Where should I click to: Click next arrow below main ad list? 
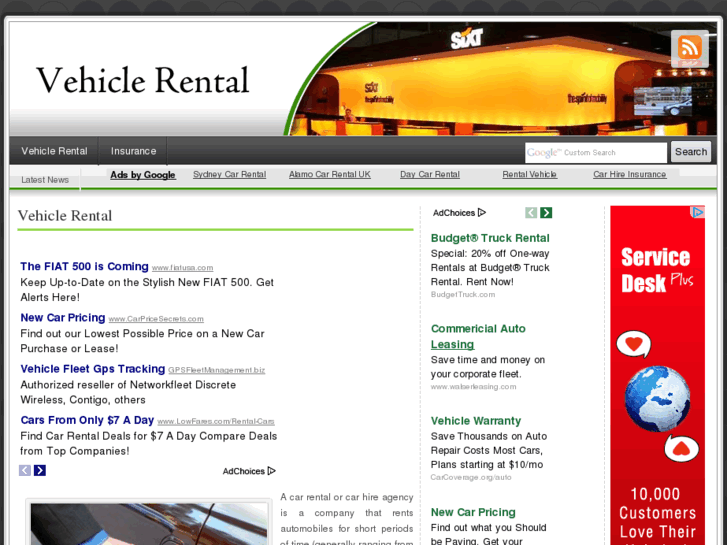pos(40,470)
